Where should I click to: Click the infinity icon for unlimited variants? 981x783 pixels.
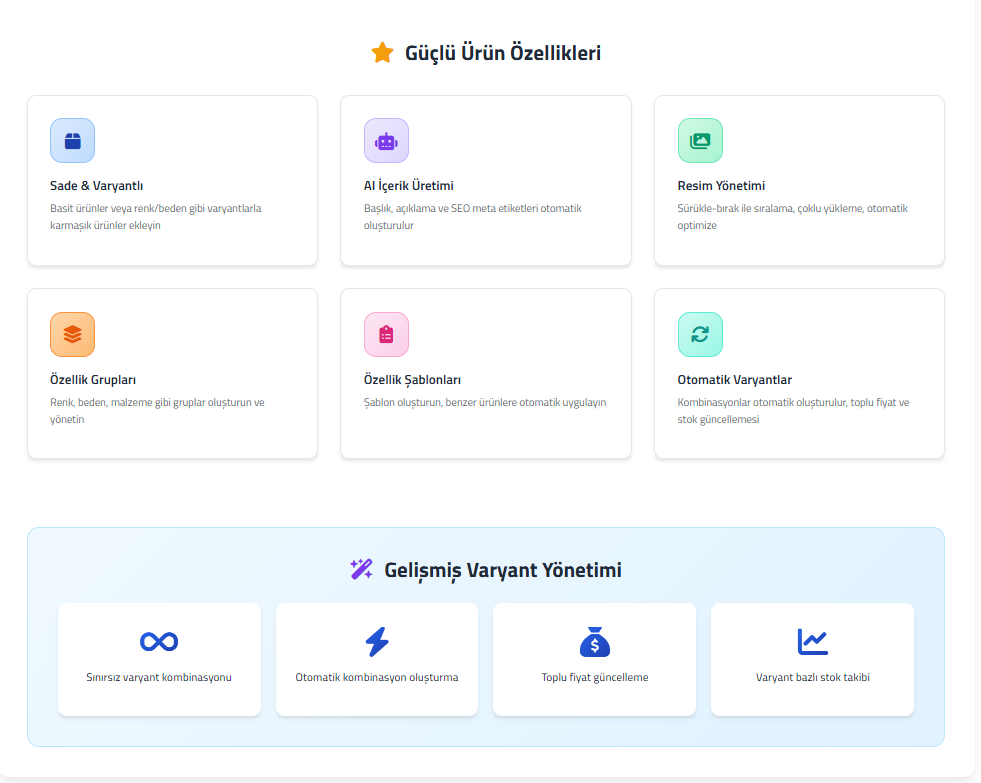[159, 641]
